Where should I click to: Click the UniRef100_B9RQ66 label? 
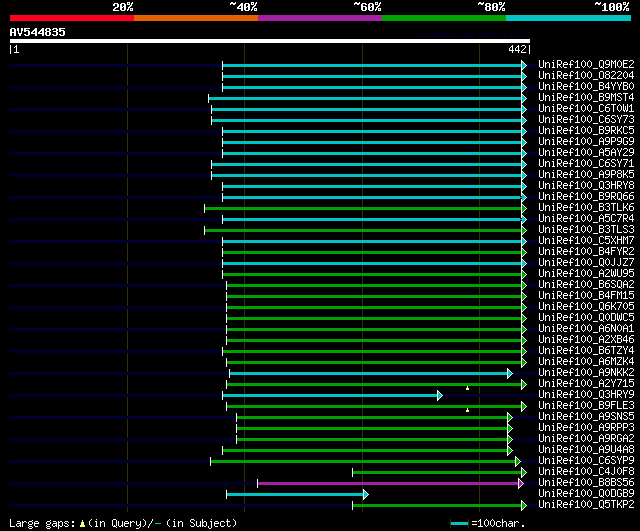point(586,197)
